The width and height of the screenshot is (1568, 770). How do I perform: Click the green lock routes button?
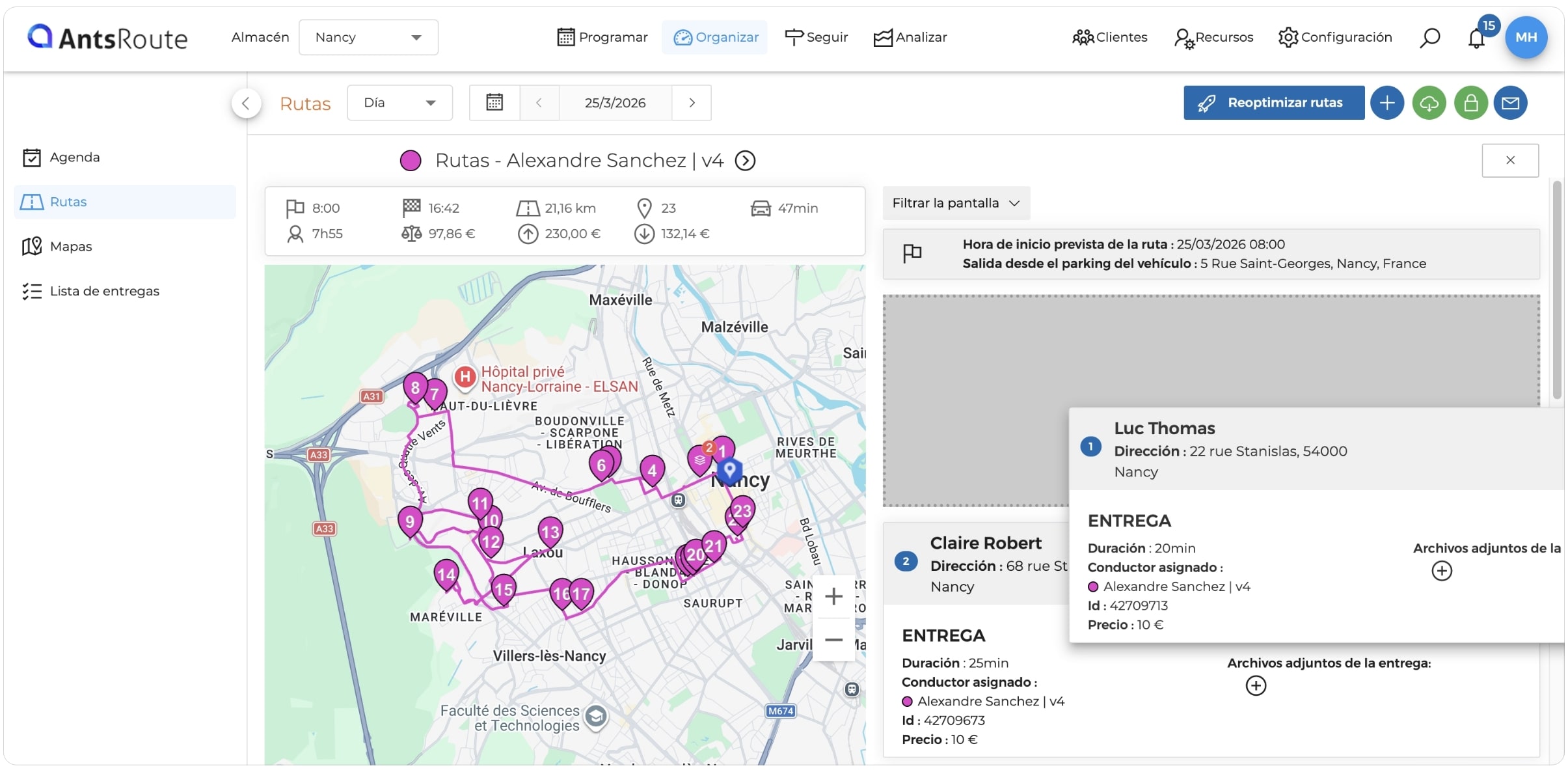1470,103
